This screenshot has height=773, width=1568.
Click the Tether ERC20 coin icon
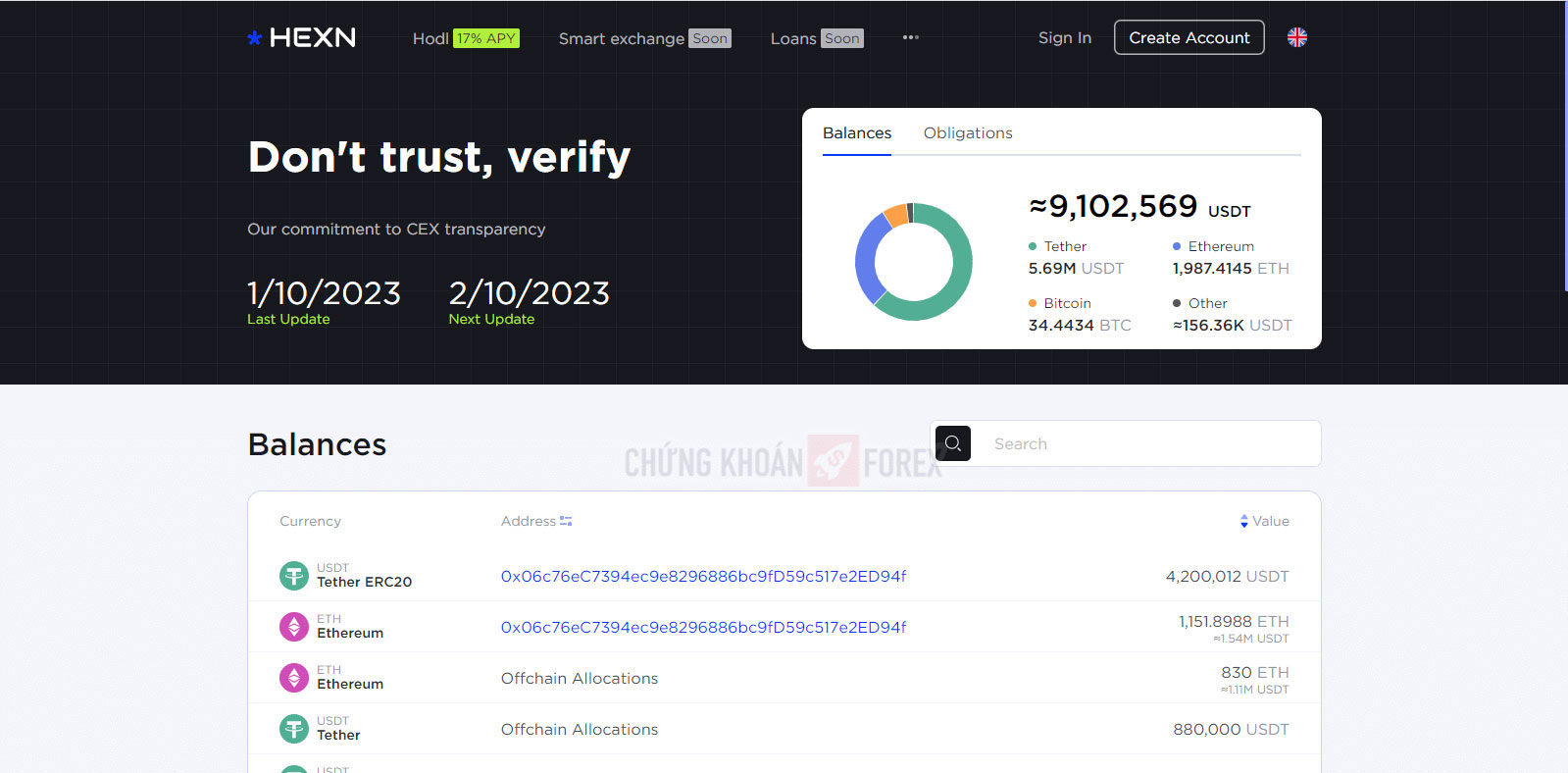click(x=294, y=576)
